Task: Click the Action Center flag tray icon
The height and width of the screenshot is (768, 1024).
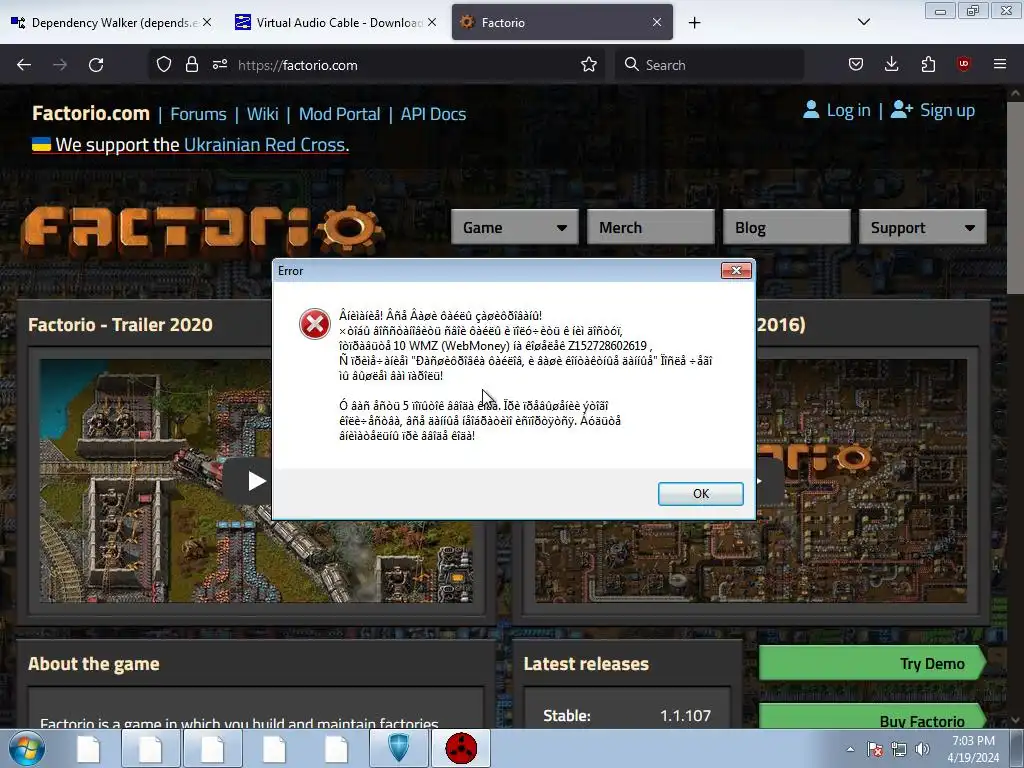Action: click(874, 749)
